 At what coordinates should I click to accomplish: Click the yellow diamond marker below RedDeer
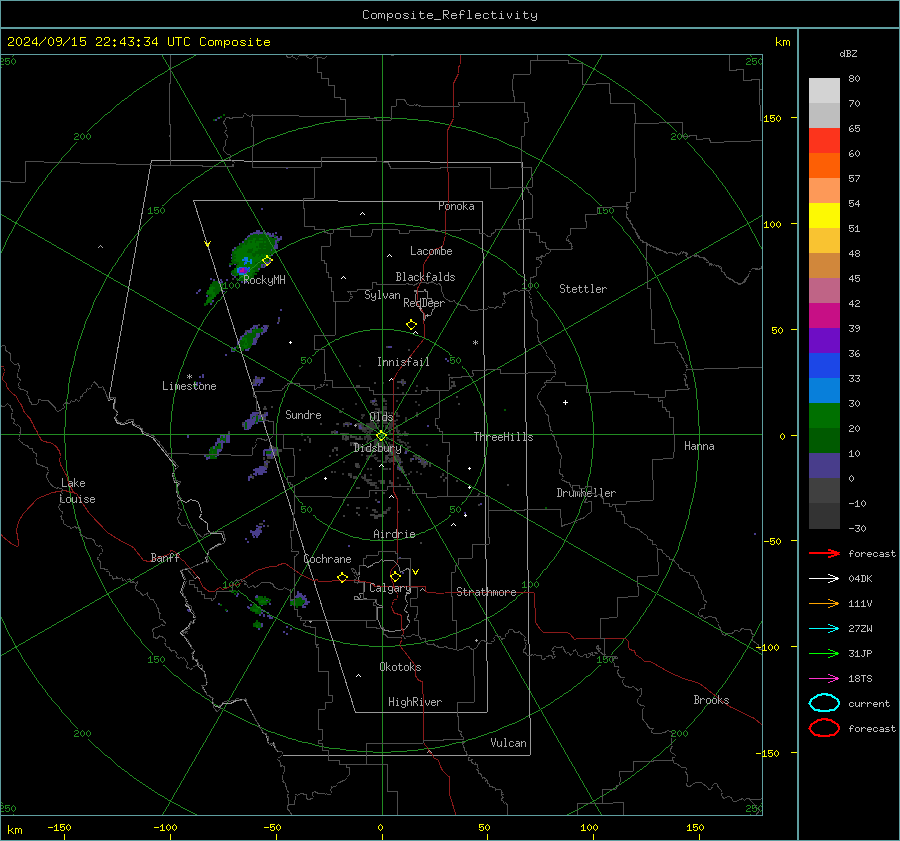click(x=412, y=325)
